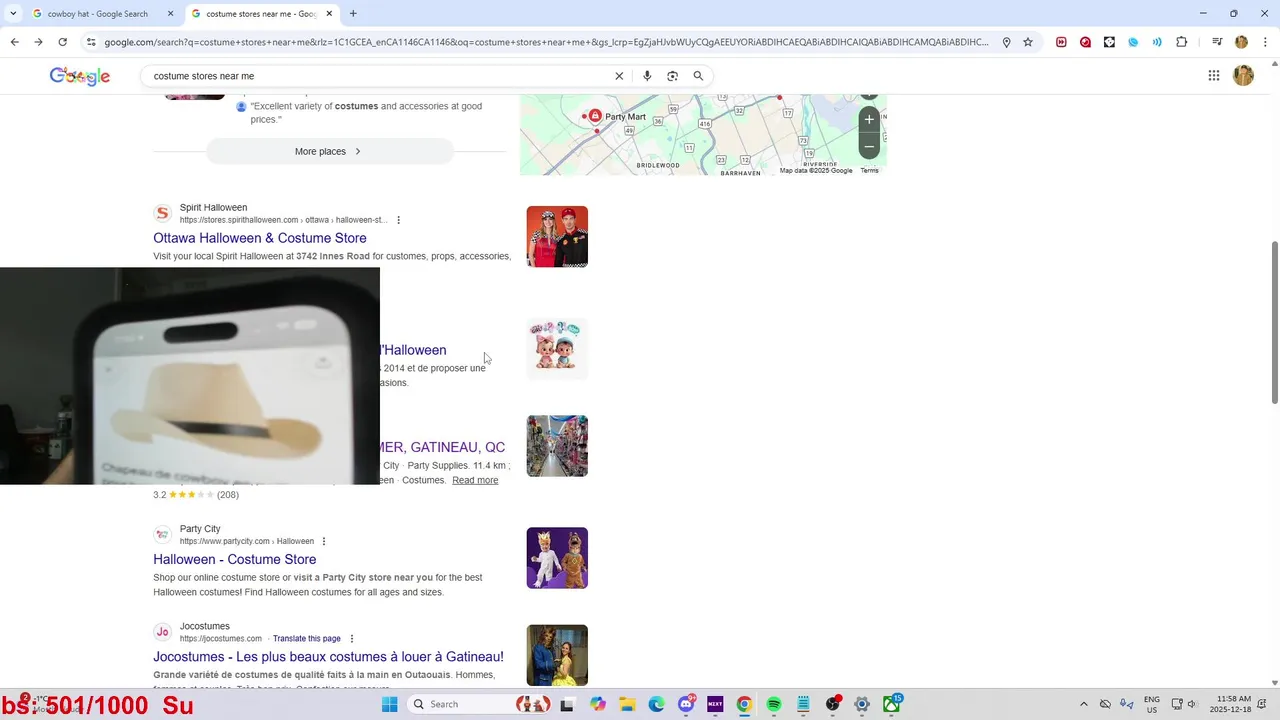Start a voice search with microphone

647,76
